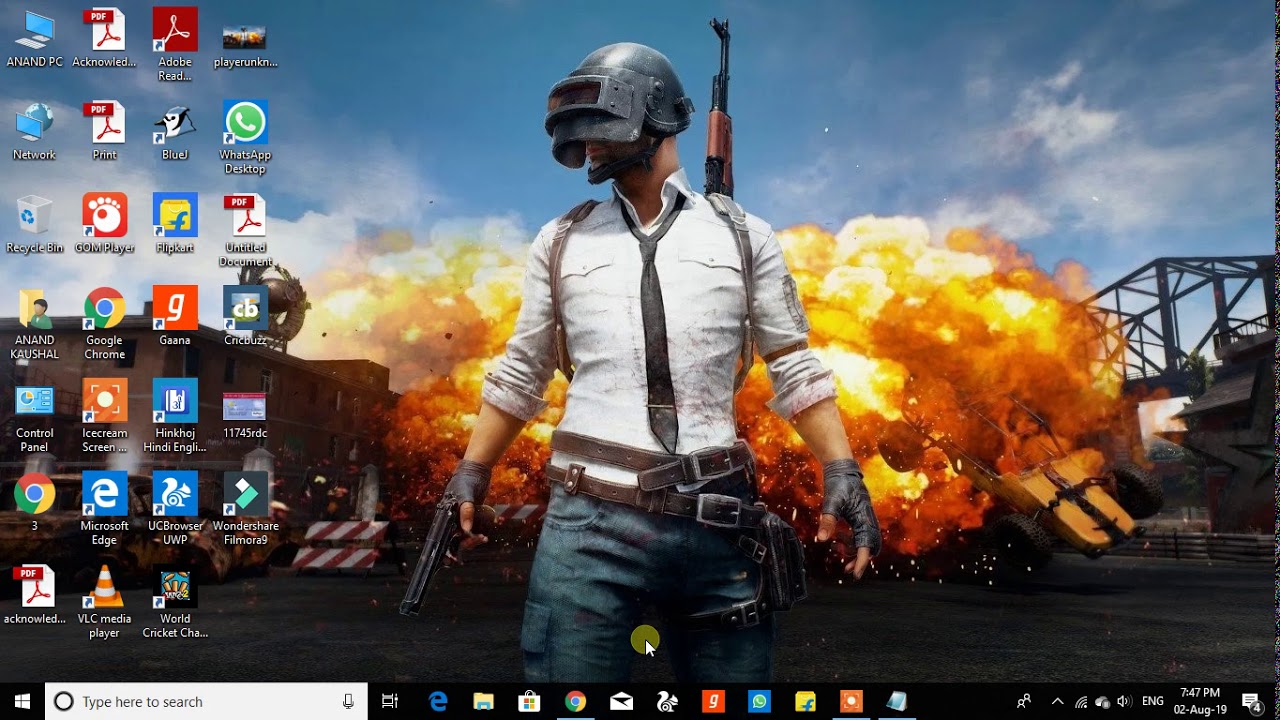This screenshot has height=720, width=1280.
Task: Activate the search box microphone
Action: coord(348,702)
